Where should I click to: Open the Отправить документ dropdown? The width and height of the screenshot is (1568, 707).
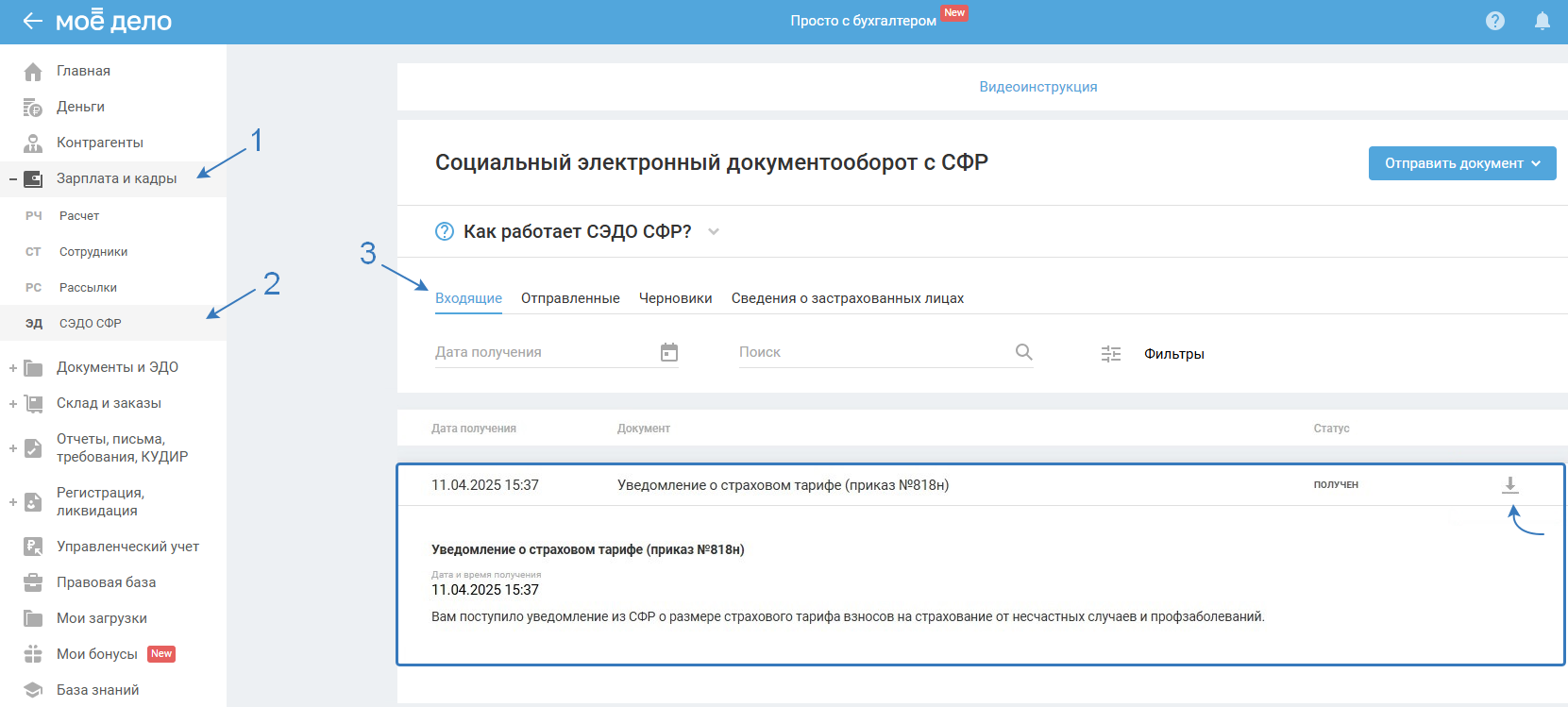tap(1462, 163)
